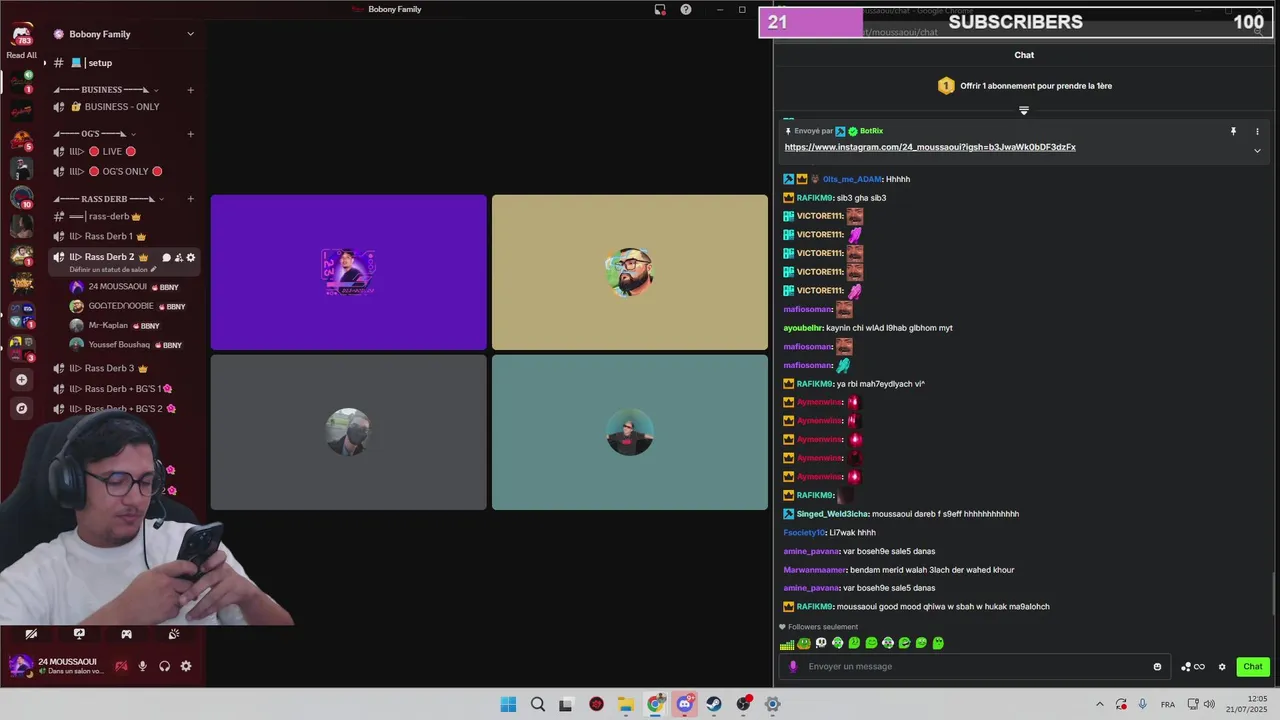
Task: Open Discord user settings gear
Action: [186, 666]
